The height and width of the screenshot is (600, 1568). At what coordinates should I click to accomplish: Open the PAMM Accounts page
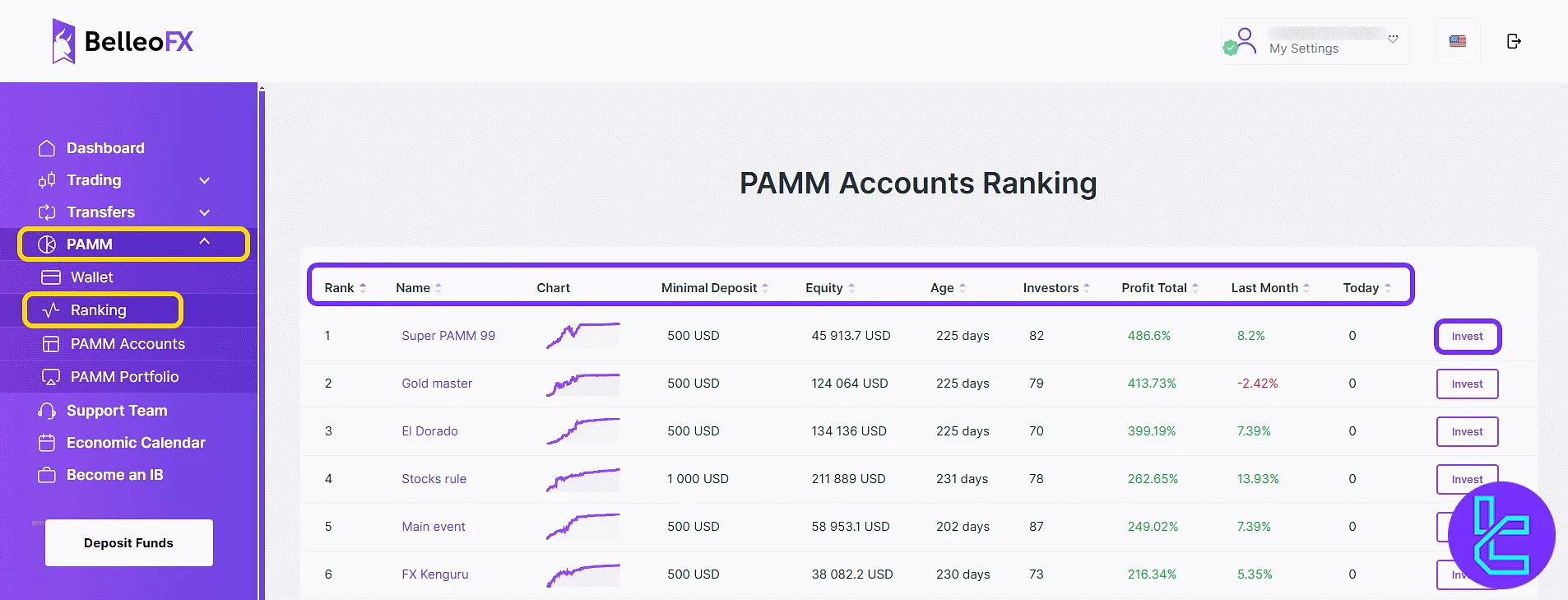(128, 344)
